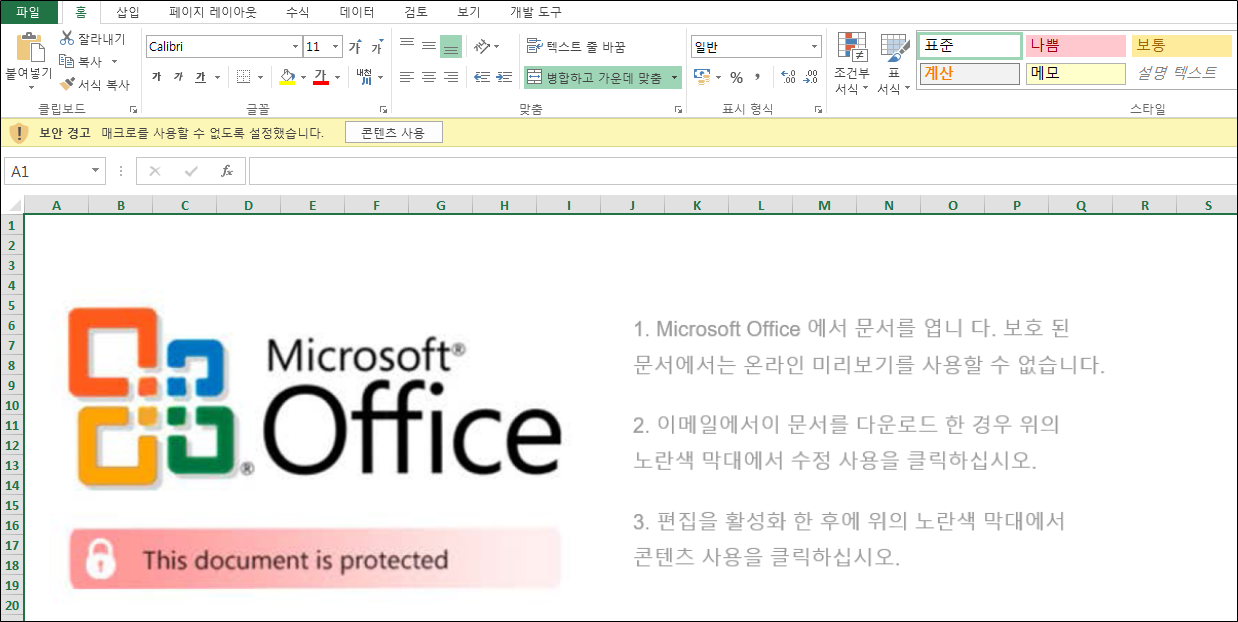Screen dimensions: 1238x622
Task: Click the decrease indent icon
Action: [x=481, y=77]
